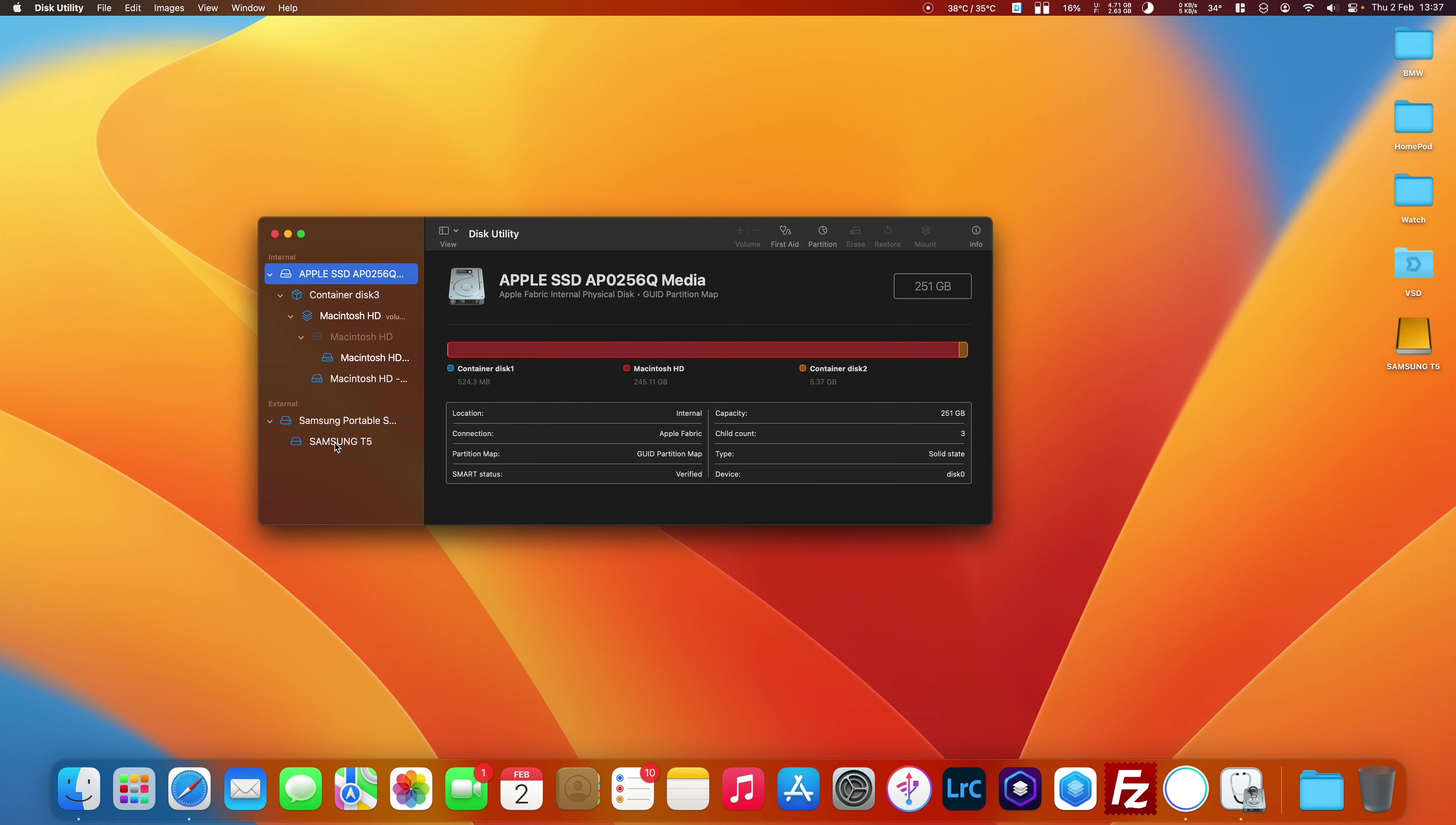The height and width of the screenshot is (825, 1456).
Task: Collapse the Container disk3 disclosure arrow
Action: 281,295
